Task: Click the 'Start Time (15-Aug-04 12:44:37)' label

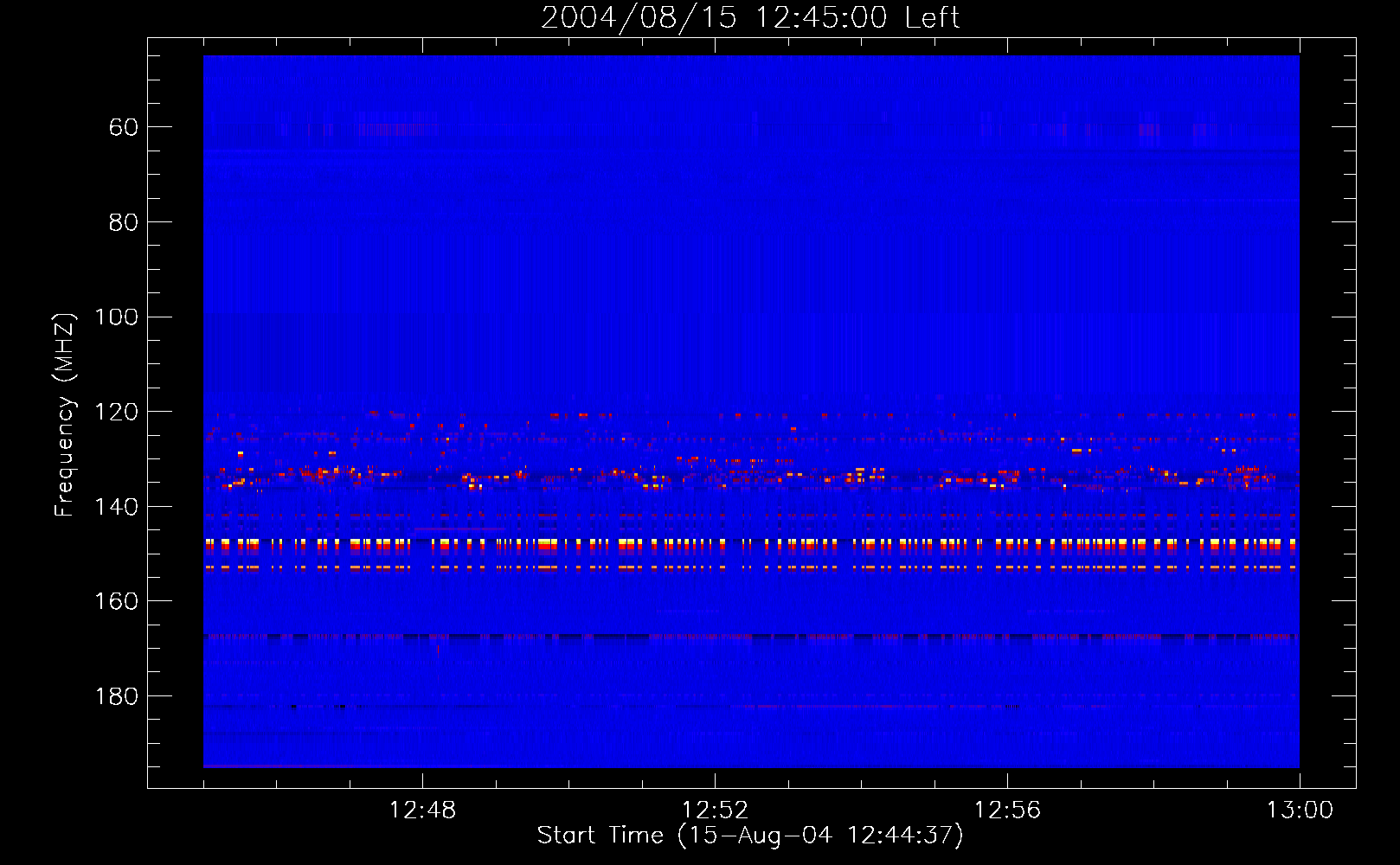Action: (750, 836)
